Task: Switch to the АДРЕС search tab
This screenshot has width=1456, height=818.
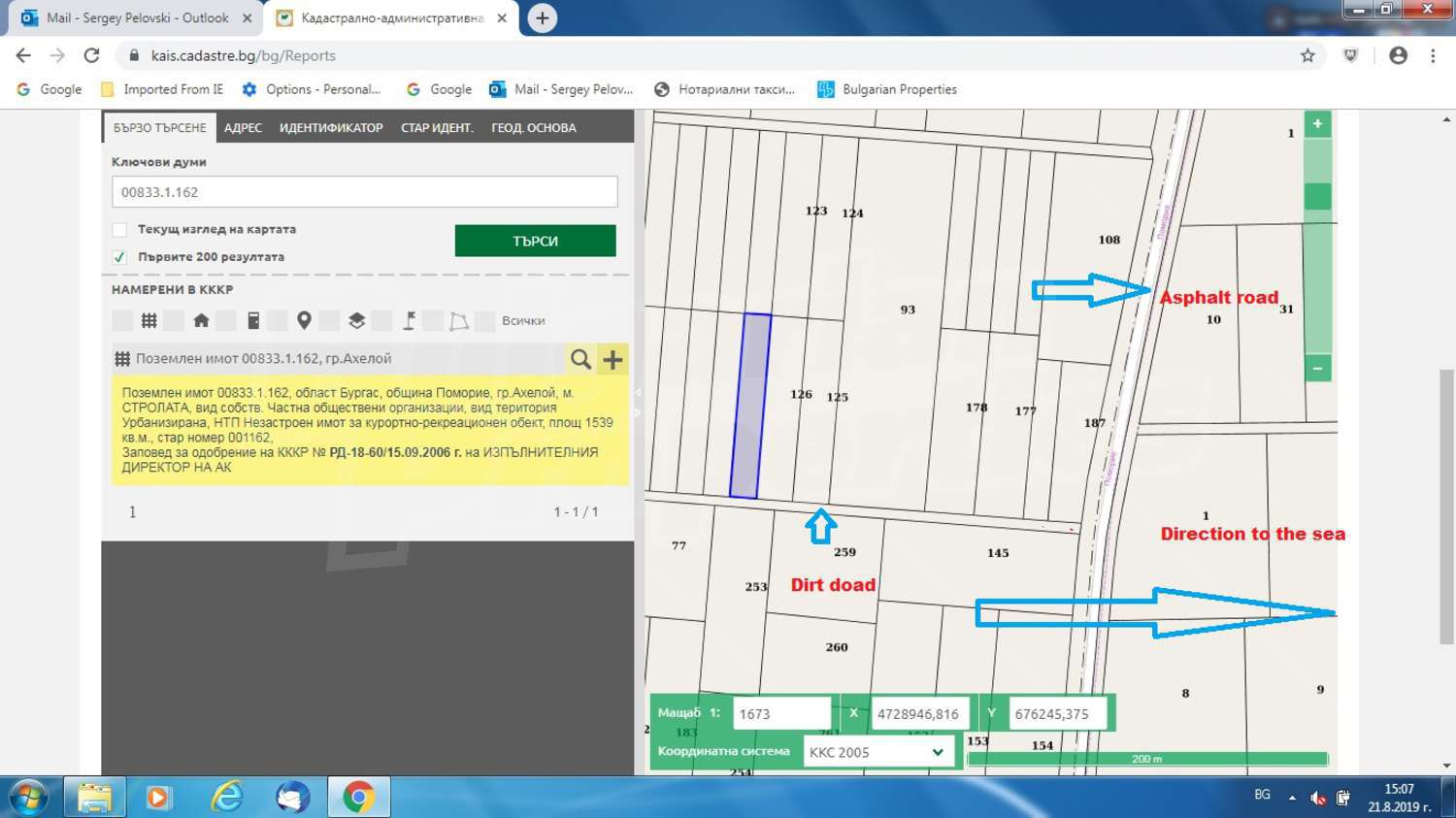Action: 243,128
